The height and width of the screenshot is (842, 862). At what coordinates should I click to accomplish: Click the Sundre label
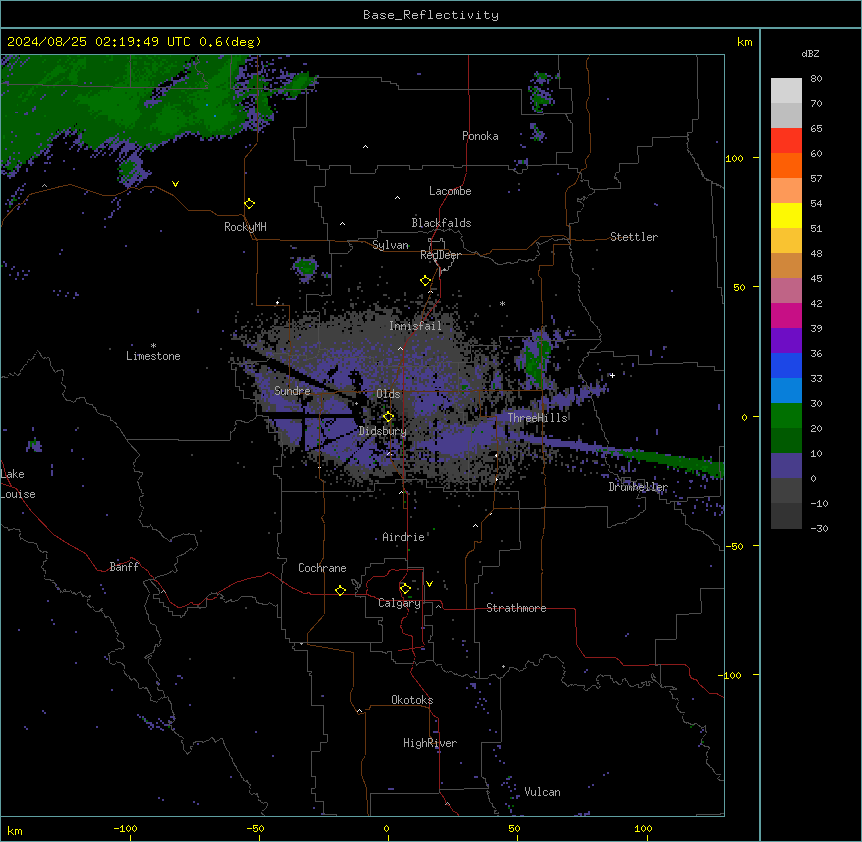tap(292, 391)
